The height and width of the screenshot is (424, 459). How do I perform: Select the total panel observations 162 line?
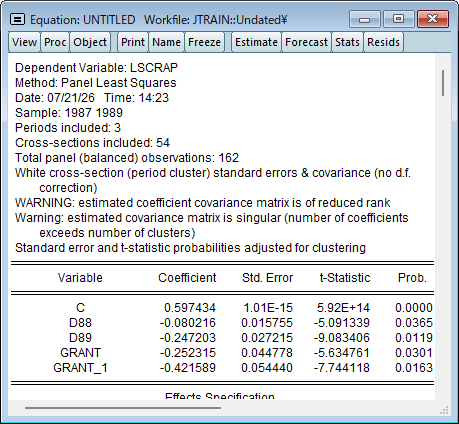[127, 158]
